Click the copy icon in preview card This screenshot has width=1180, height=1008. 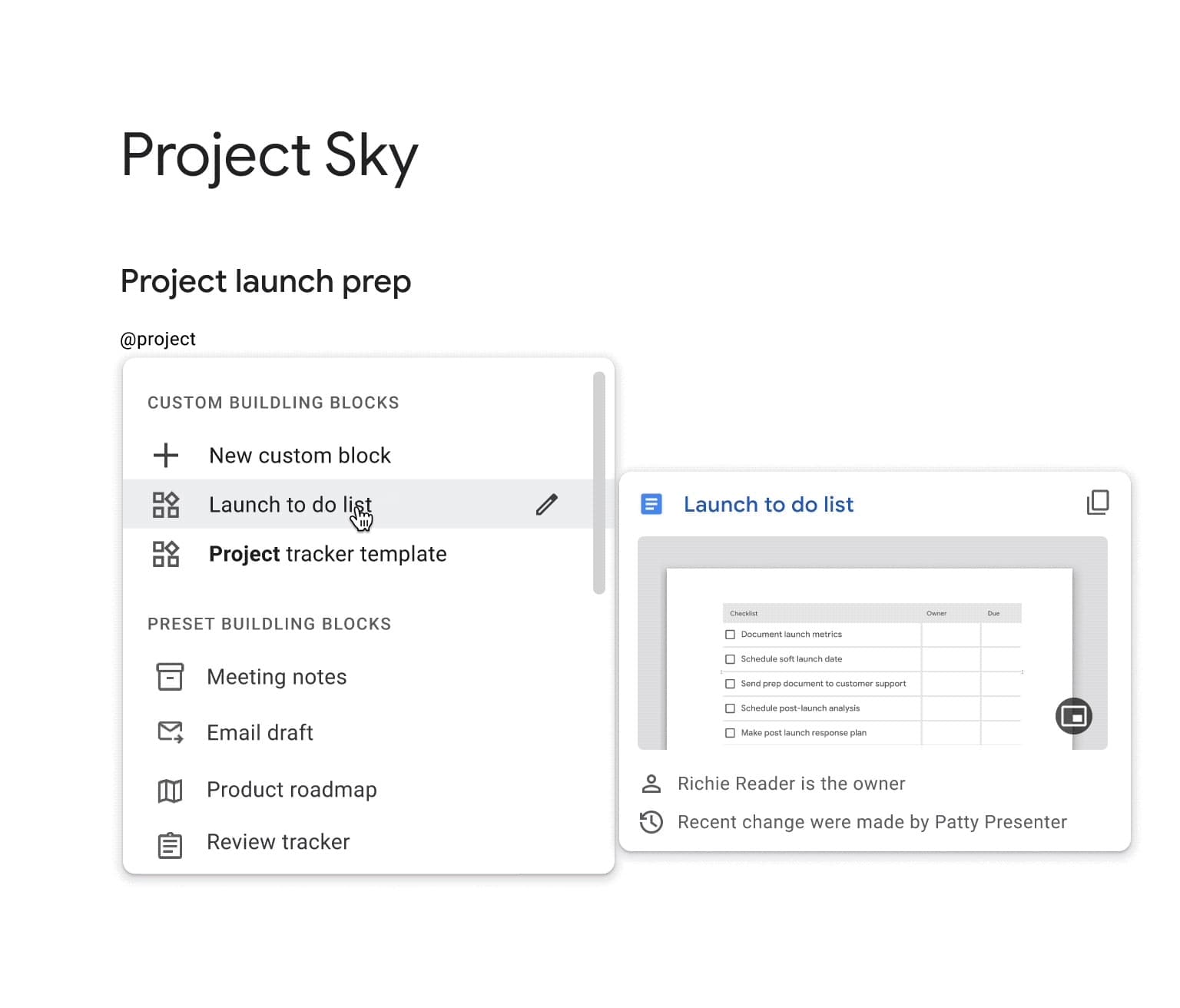pyautogui.click(x=1098, y=502)
